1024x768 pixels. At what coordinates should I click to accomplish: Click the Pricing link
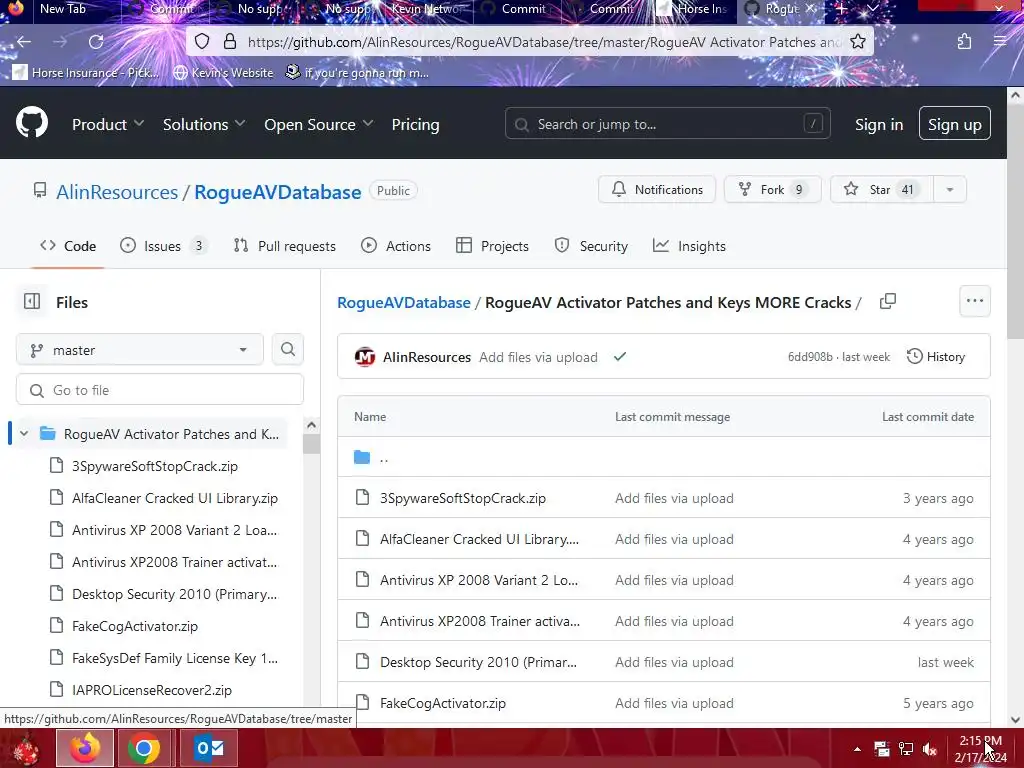(x=415, y=124)
